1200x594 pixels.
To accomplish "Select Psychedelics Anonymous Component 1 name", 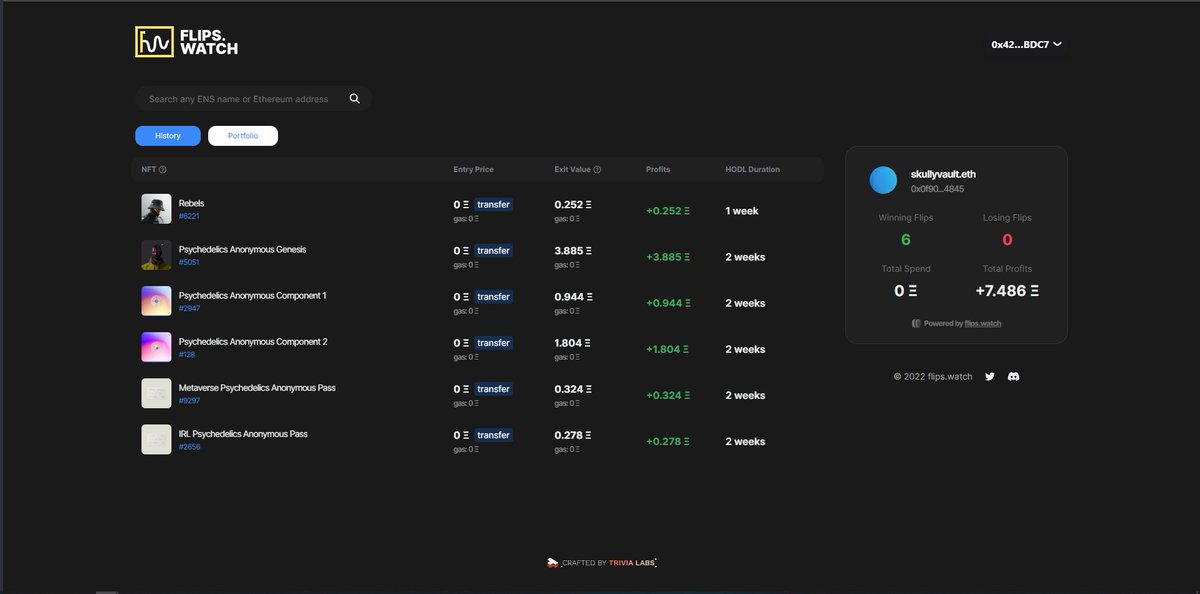I will (x=252, y=296).
